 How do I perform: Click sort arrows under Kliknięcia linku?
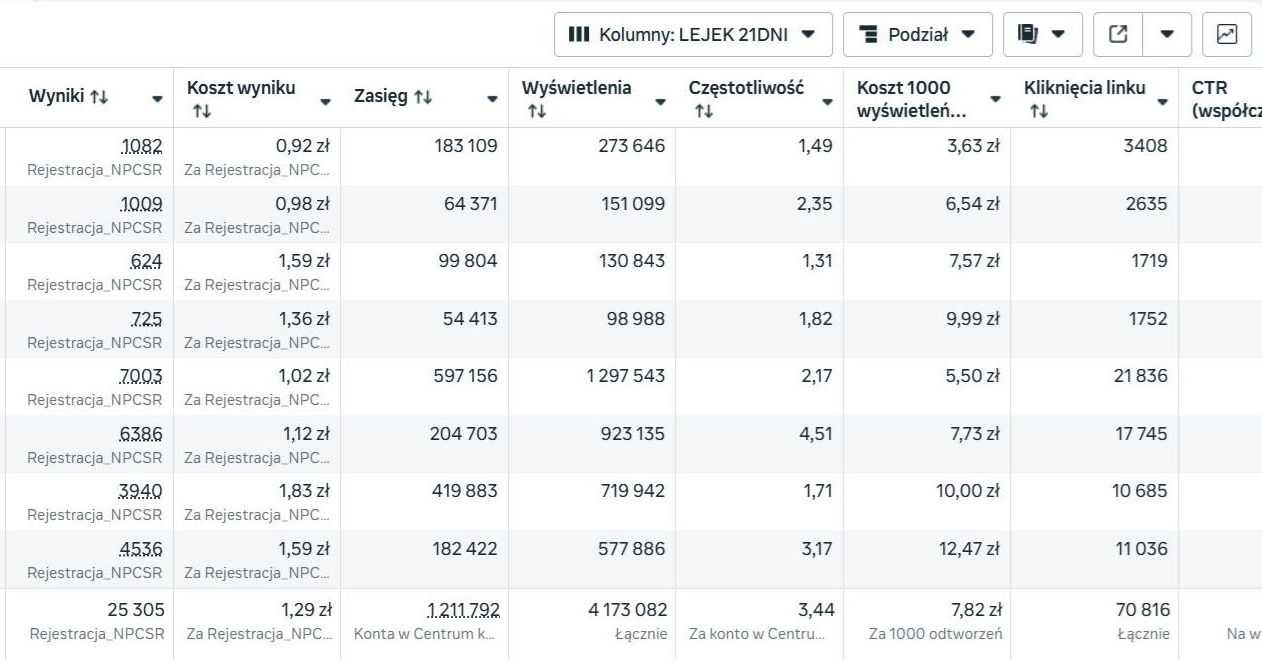(1038, 111)
